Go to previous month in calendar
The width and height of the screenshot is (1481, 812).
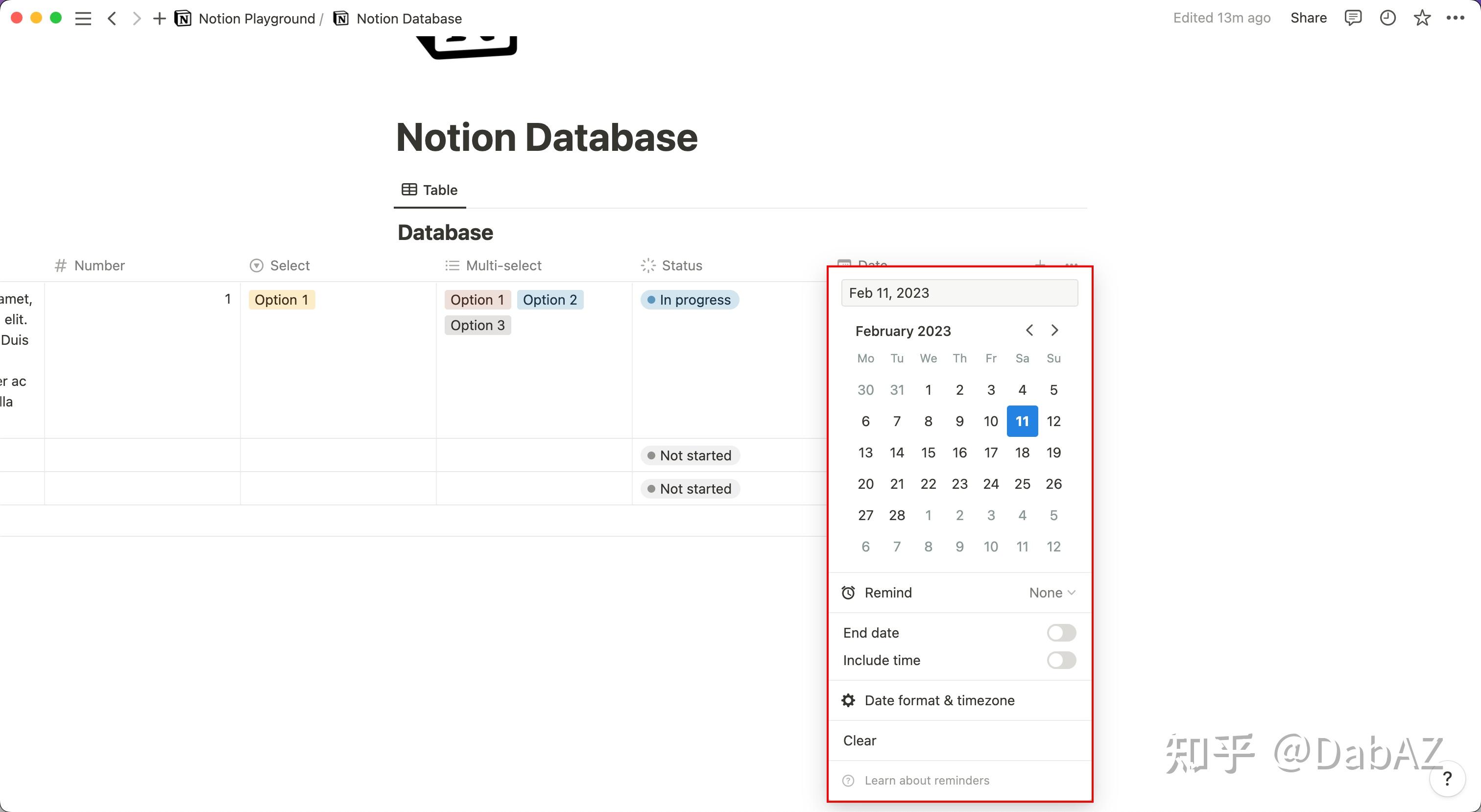pos(1028,330)
